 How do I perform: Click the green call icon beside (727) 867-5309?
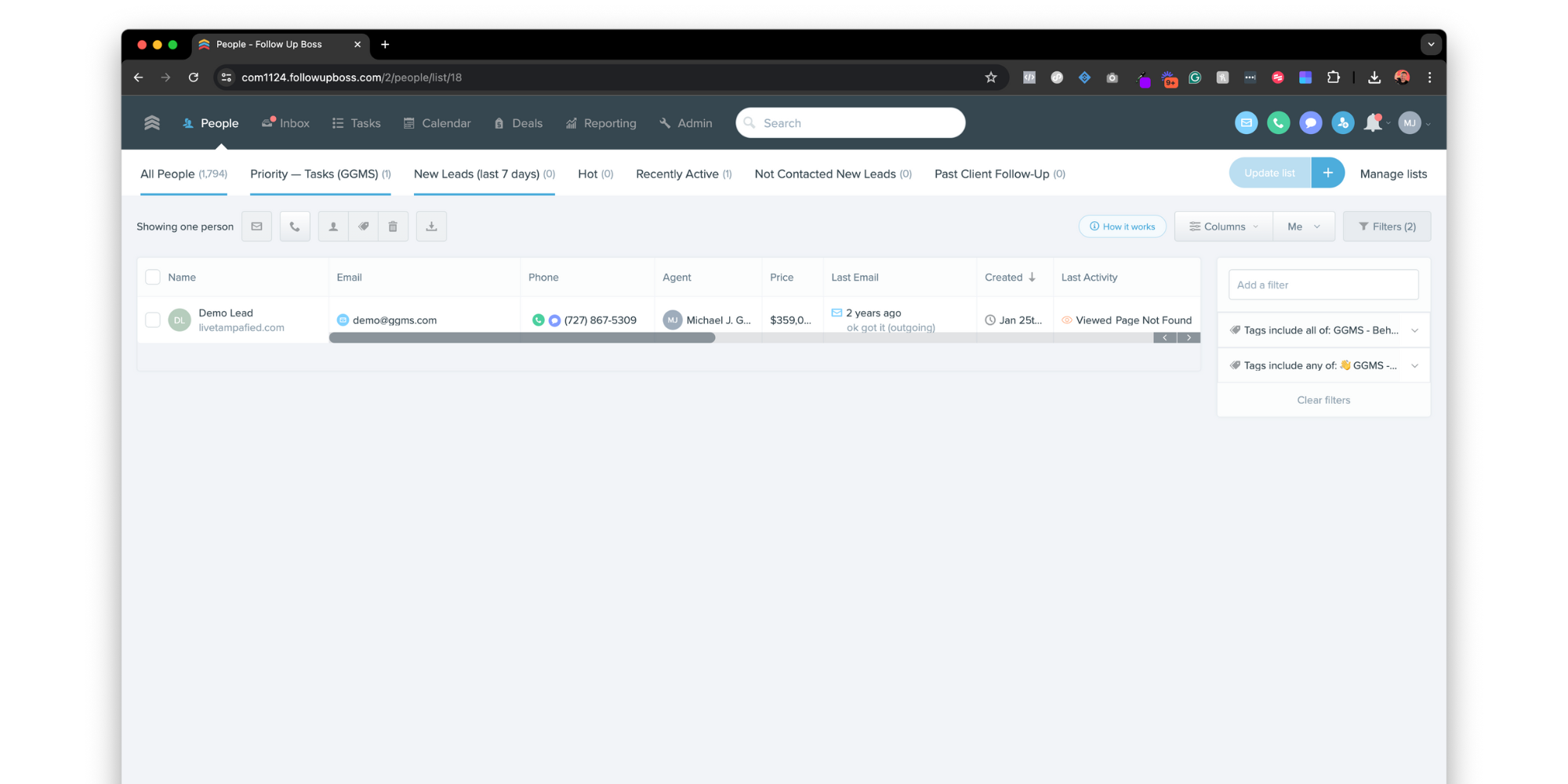539,320
